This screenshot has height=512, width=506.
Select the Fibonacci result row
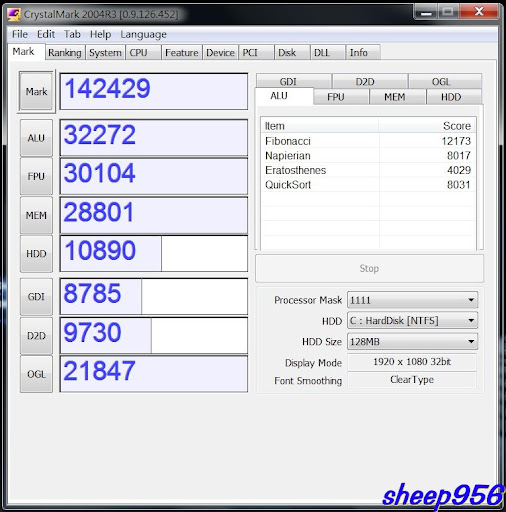[368, 141]
